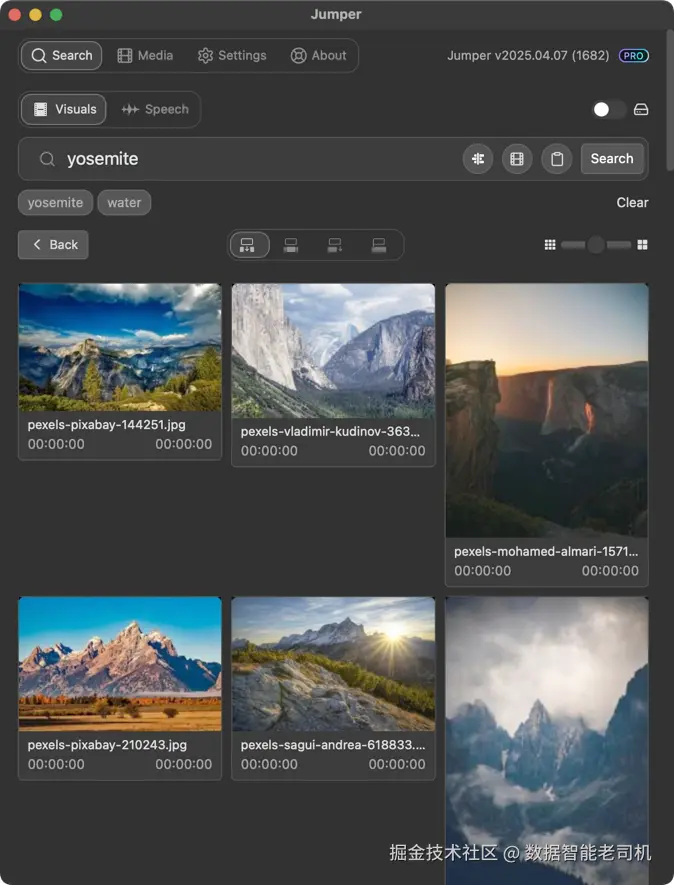Click the film frame search icon
Screen dimensions: 674x885
pos(517,159)
